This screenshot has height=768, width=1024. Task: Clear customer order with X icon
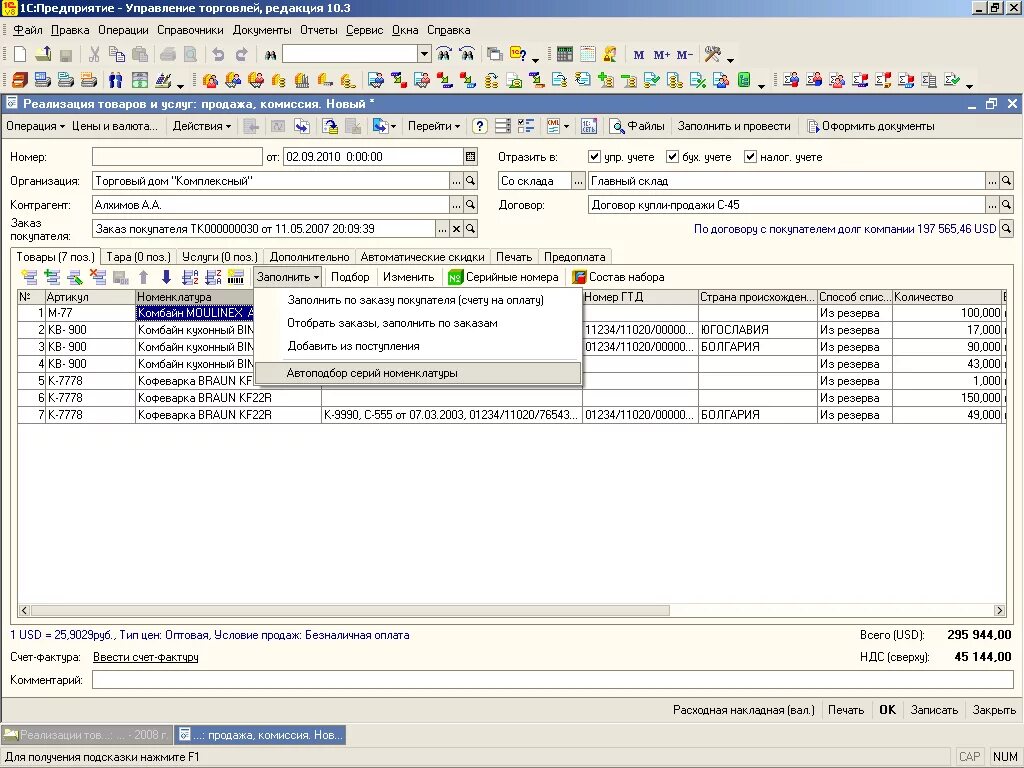(x=456, y=229)
